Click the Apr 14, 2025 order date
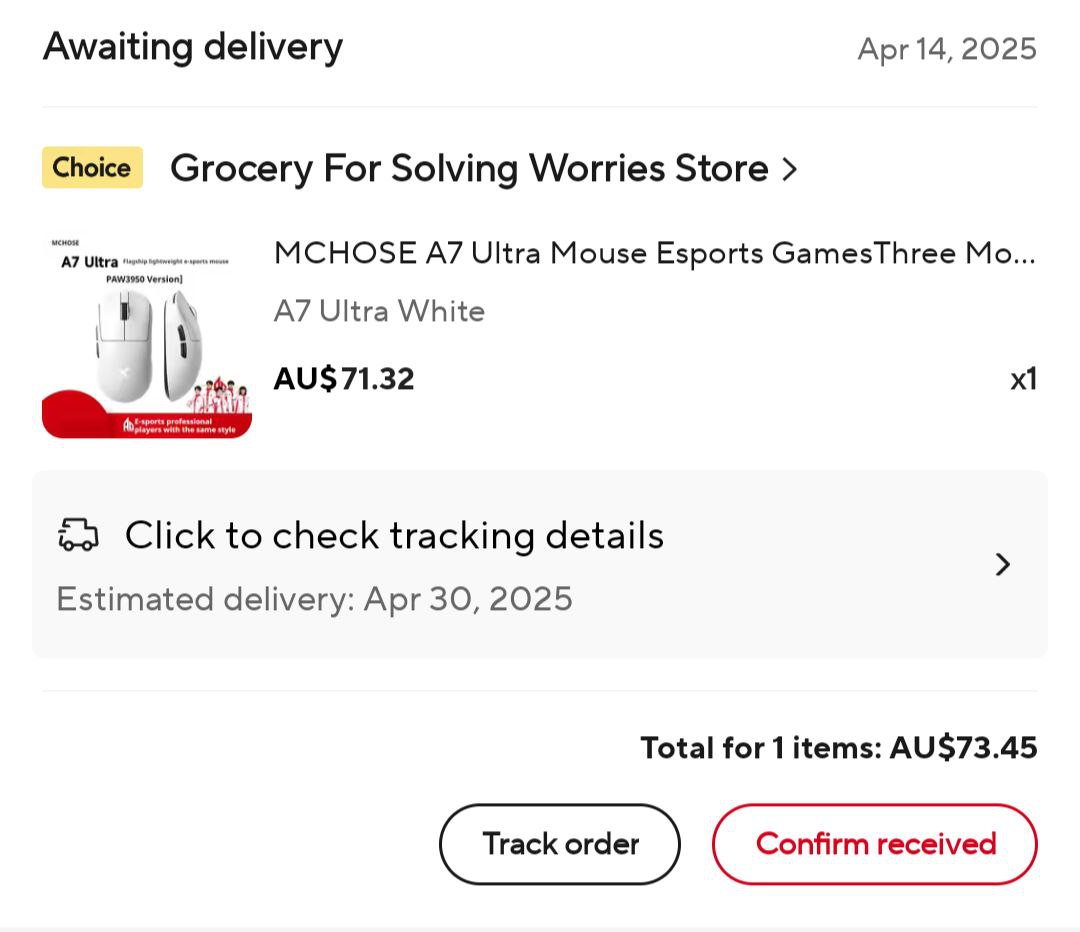 (947, 49)
